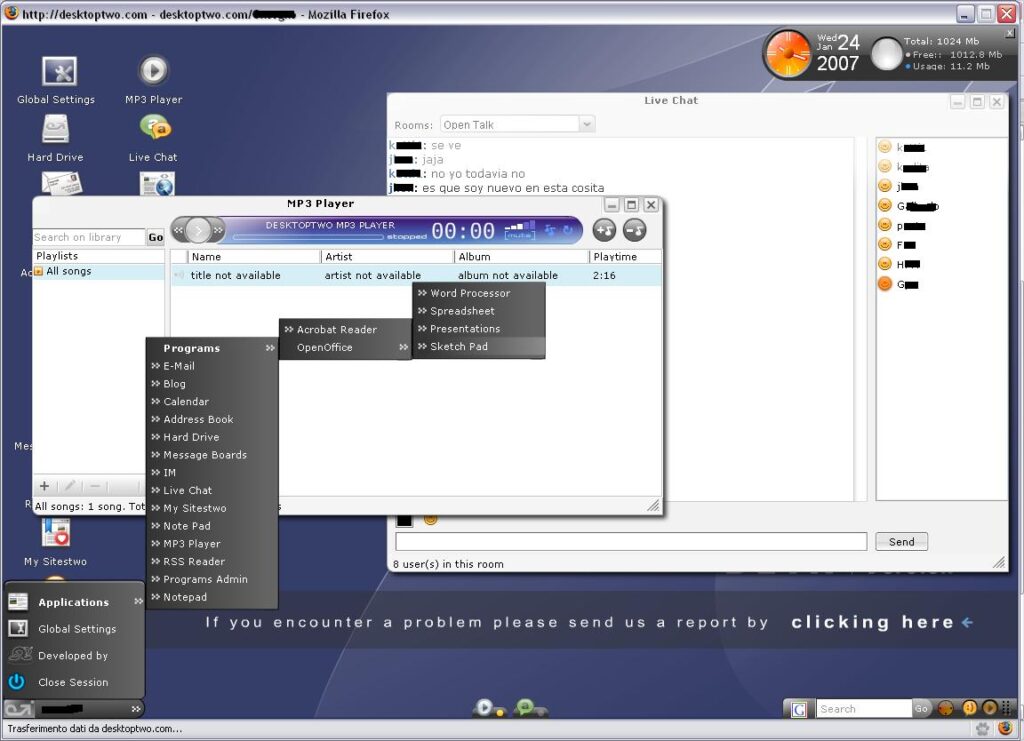The height and width of the screenshot is (741, 1024).
Task: Expand Applications in the start menu
Action: click(x=74, y=602)
